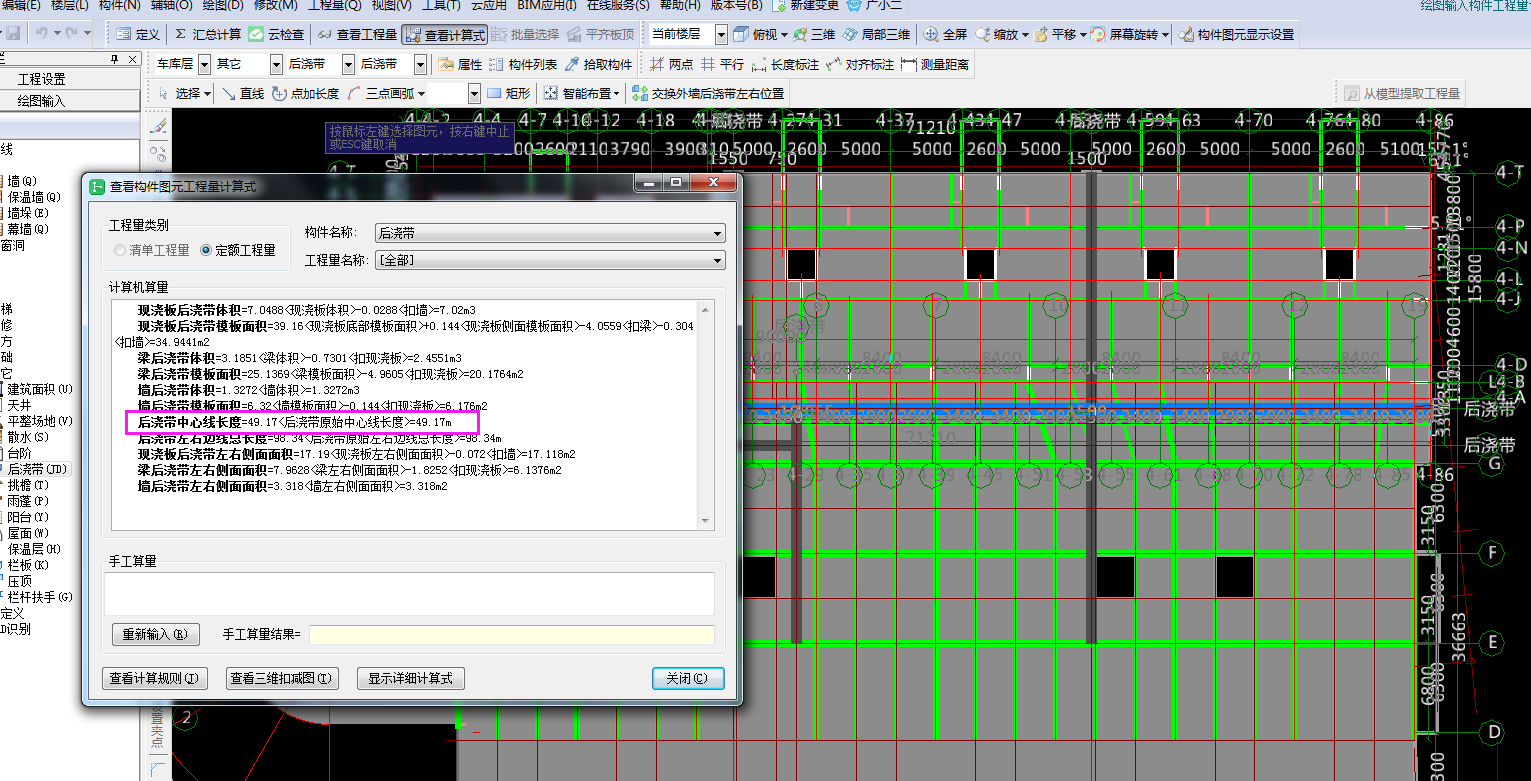Click 交换外墙后浇带左右位置 swap tool
The width and height of the screenshot is (1531, 781).
tap(706, 93)
